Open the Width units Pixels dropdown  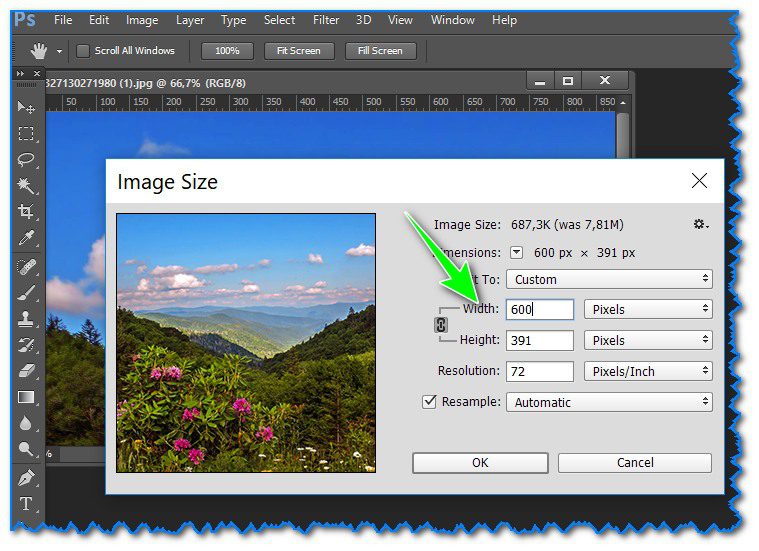[x=647, y=310]
